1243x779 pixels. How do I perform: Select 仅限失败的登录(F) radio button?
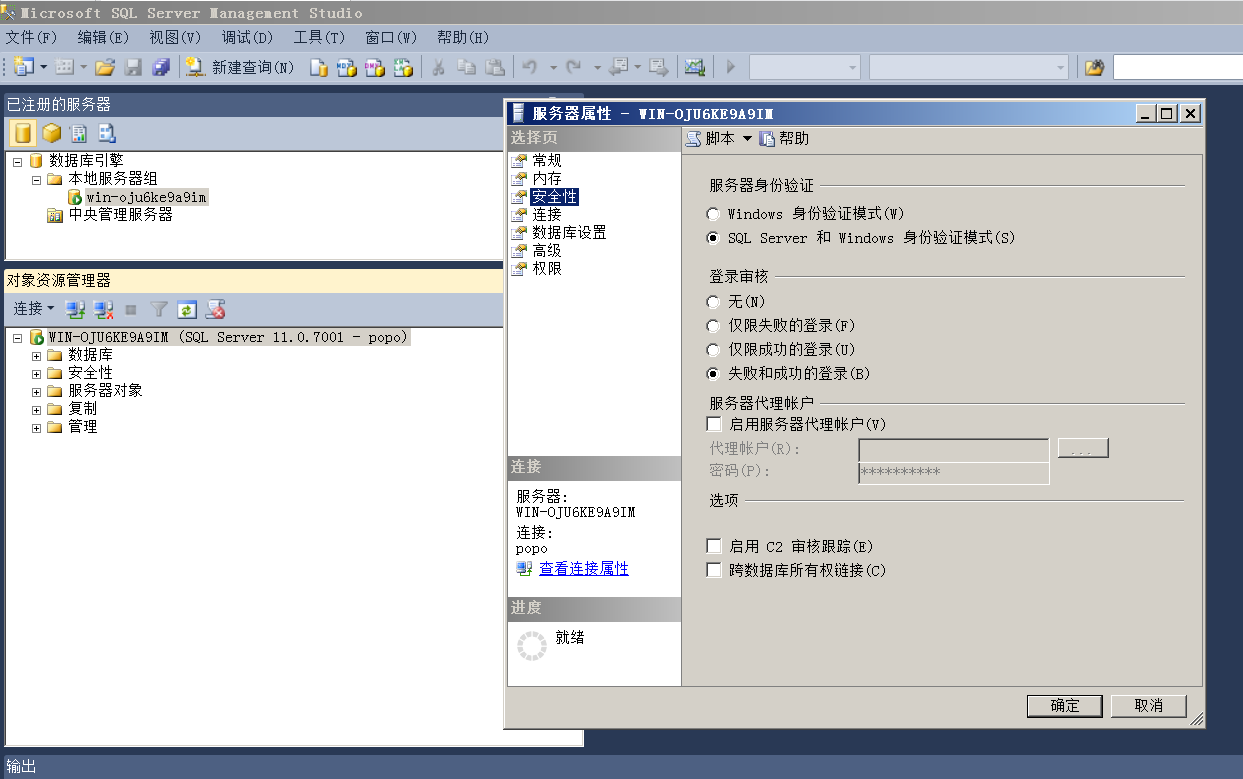click(713, 326)
